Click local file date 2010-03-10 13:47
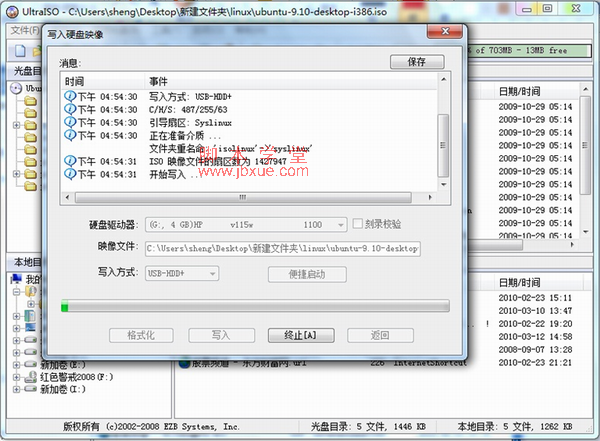Viewport: 600px width, 441px height. 535,311
